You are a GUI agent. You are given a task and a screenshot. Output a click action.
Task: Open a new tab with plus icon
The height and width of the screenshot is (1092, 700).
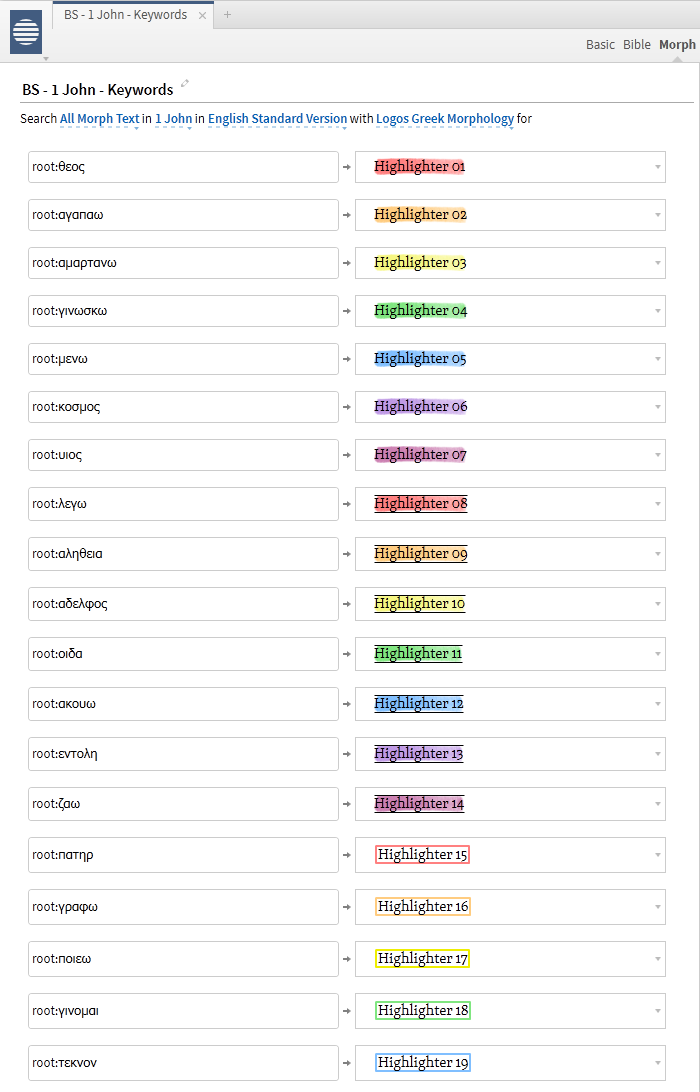pyautogui.click(x=227, y=15)
